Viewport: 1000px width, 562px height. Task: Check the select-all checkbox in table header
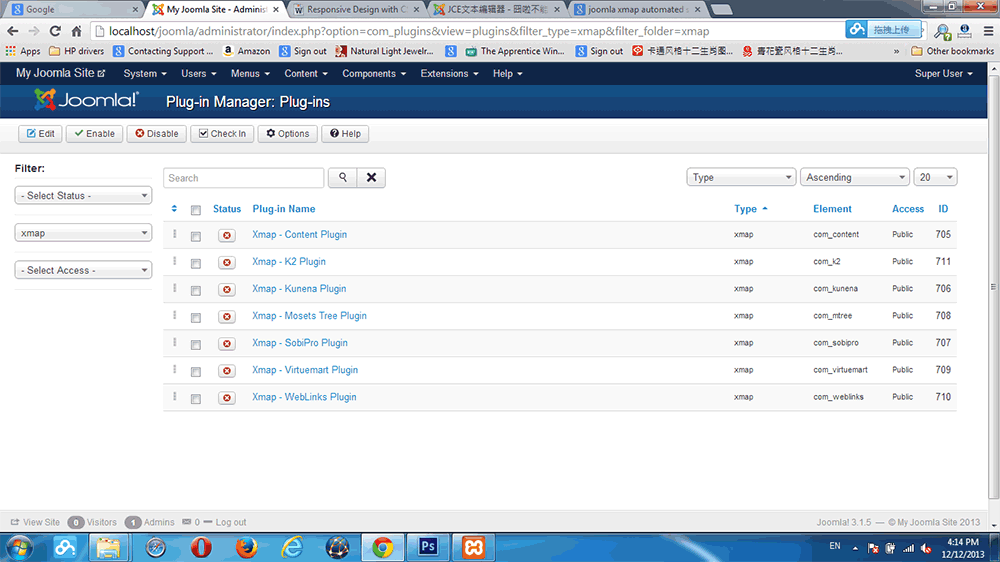[x=196, y=210]
